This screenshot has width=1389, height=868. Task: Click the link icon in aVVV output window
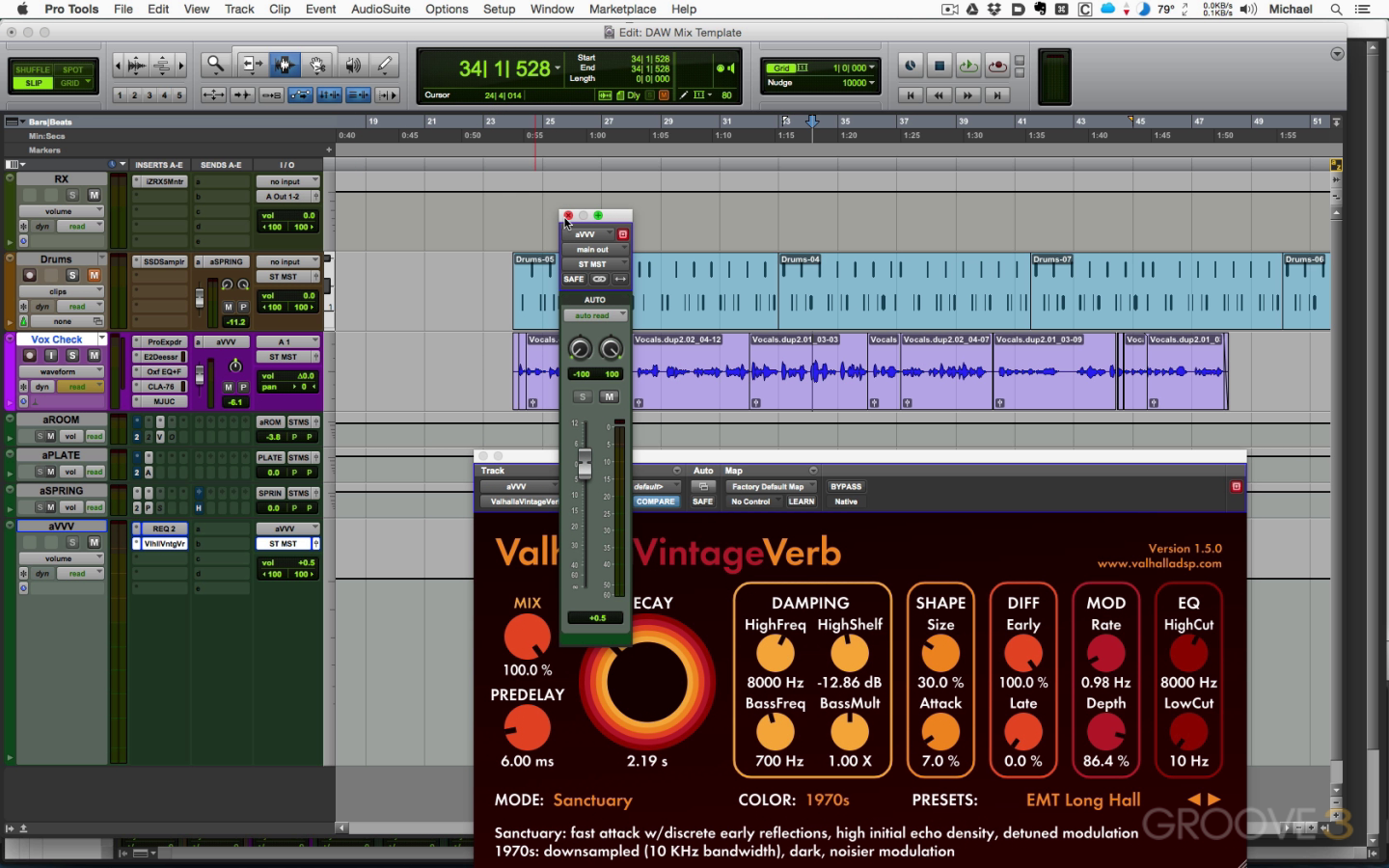tap(599, 279)
